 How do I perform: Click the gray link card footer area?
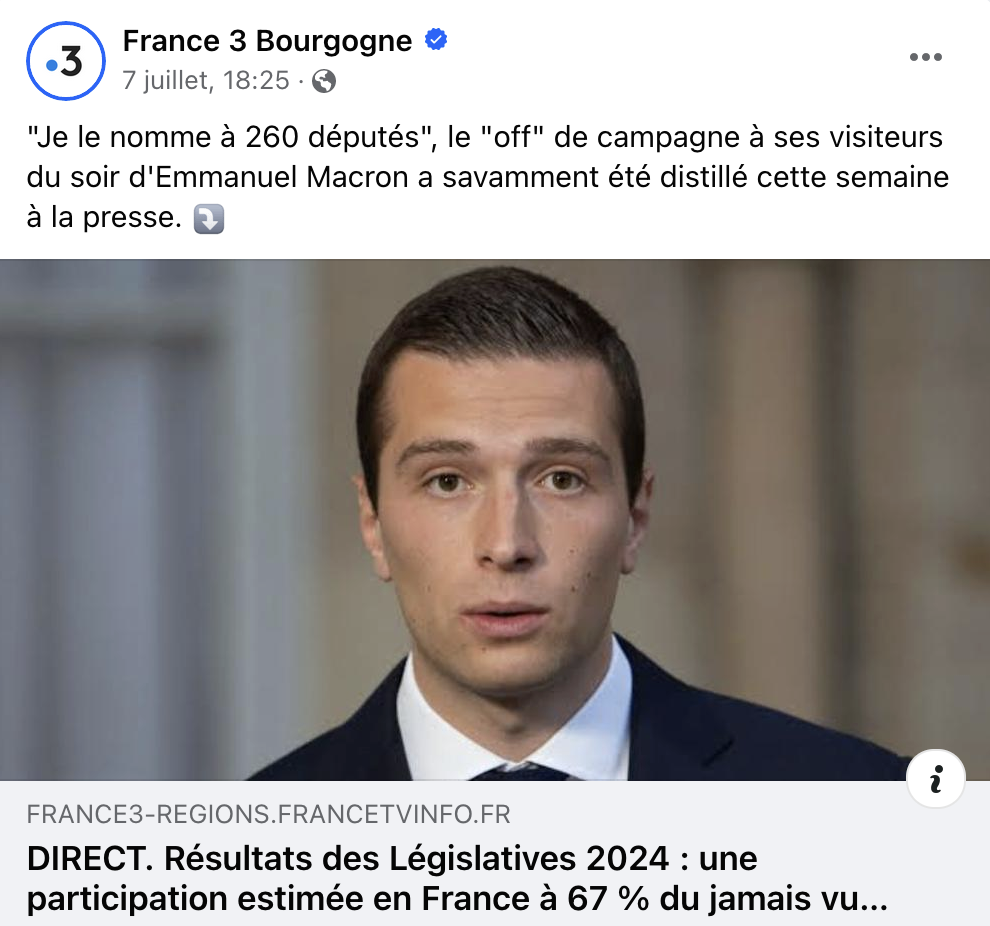pyautogui.click(x=495, y=853)
